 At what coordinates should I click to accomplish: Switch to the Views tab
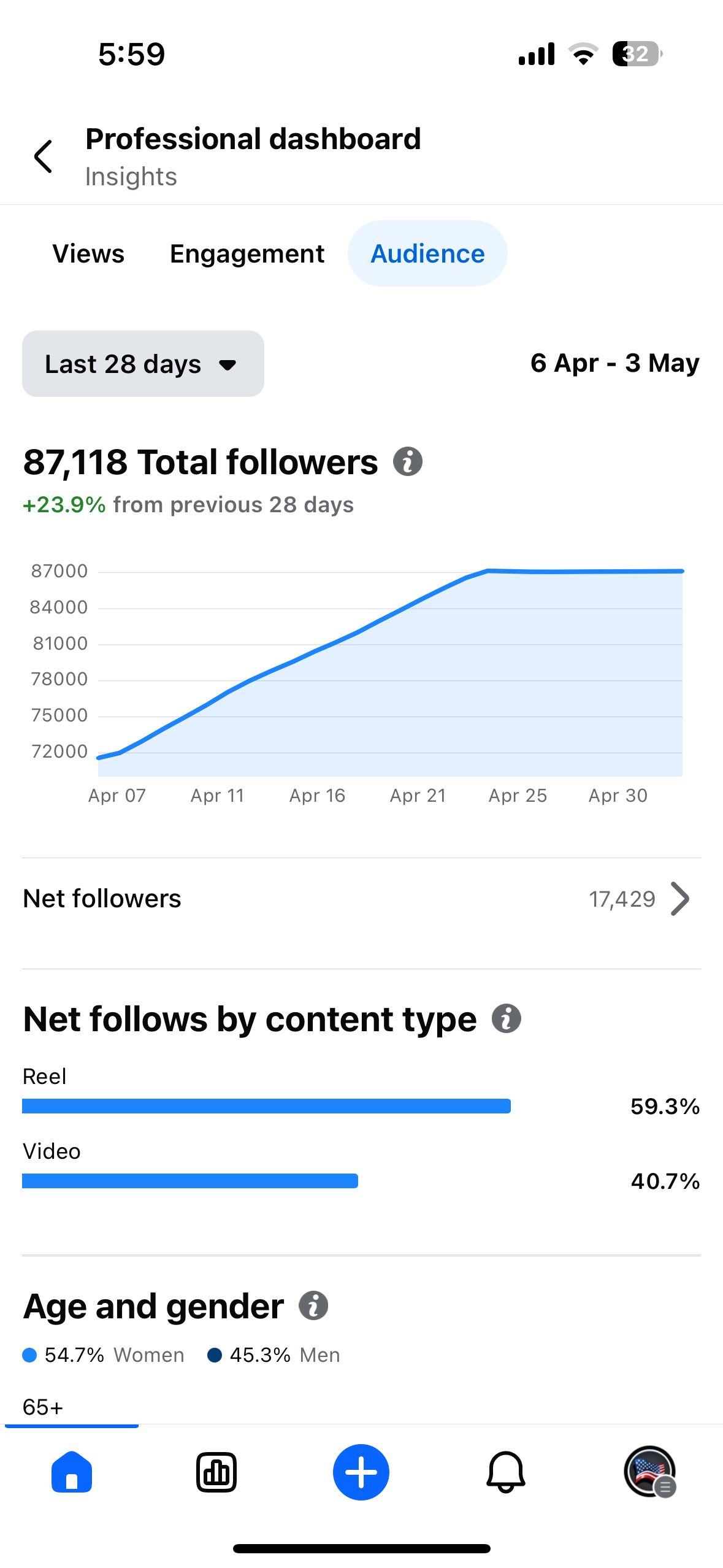pyautogui.click(x=88, y=253)
